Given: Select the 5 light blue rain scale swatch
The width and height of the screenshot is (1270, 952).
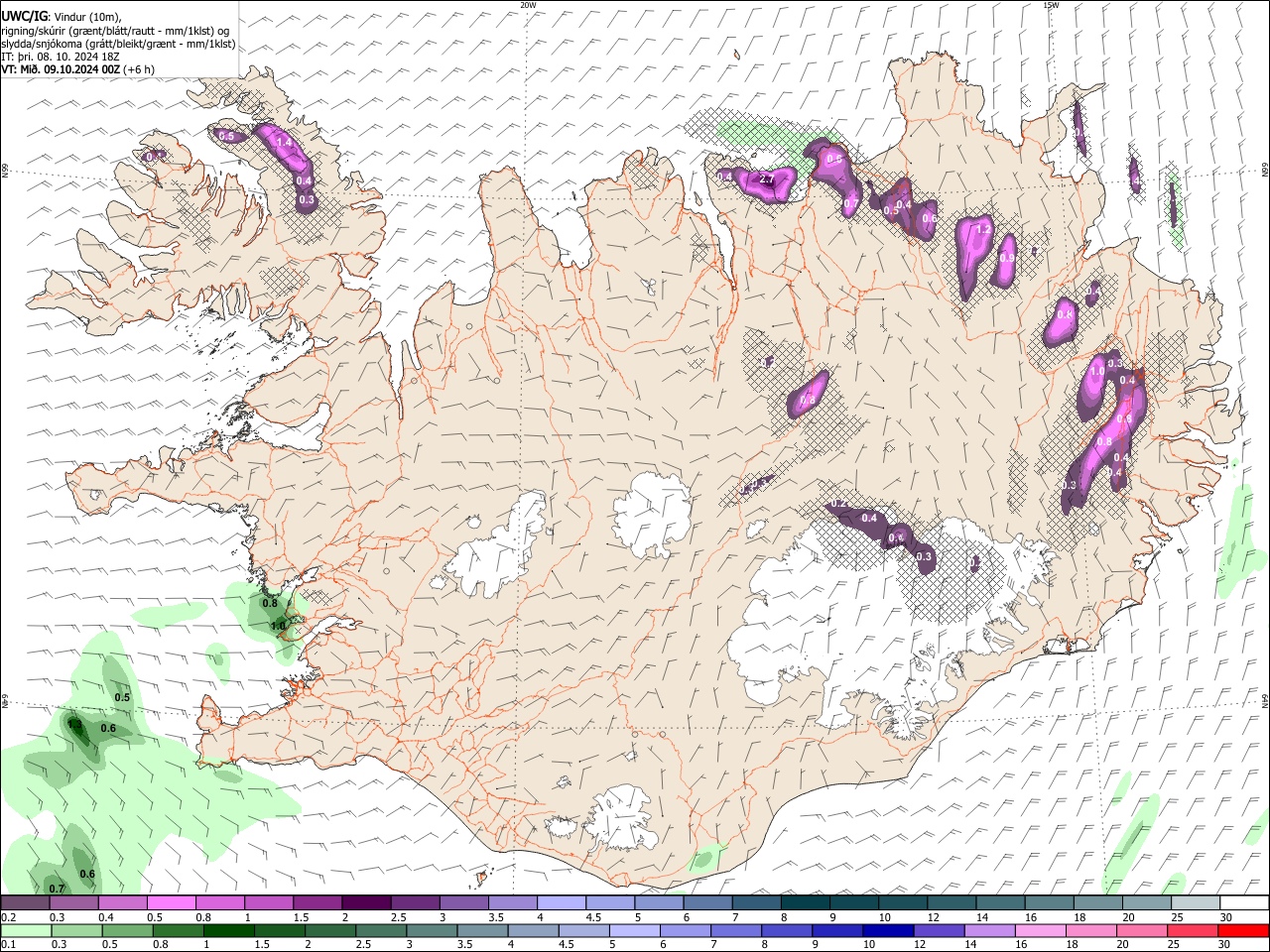Looking at the screenshot, I should [636, 930].
